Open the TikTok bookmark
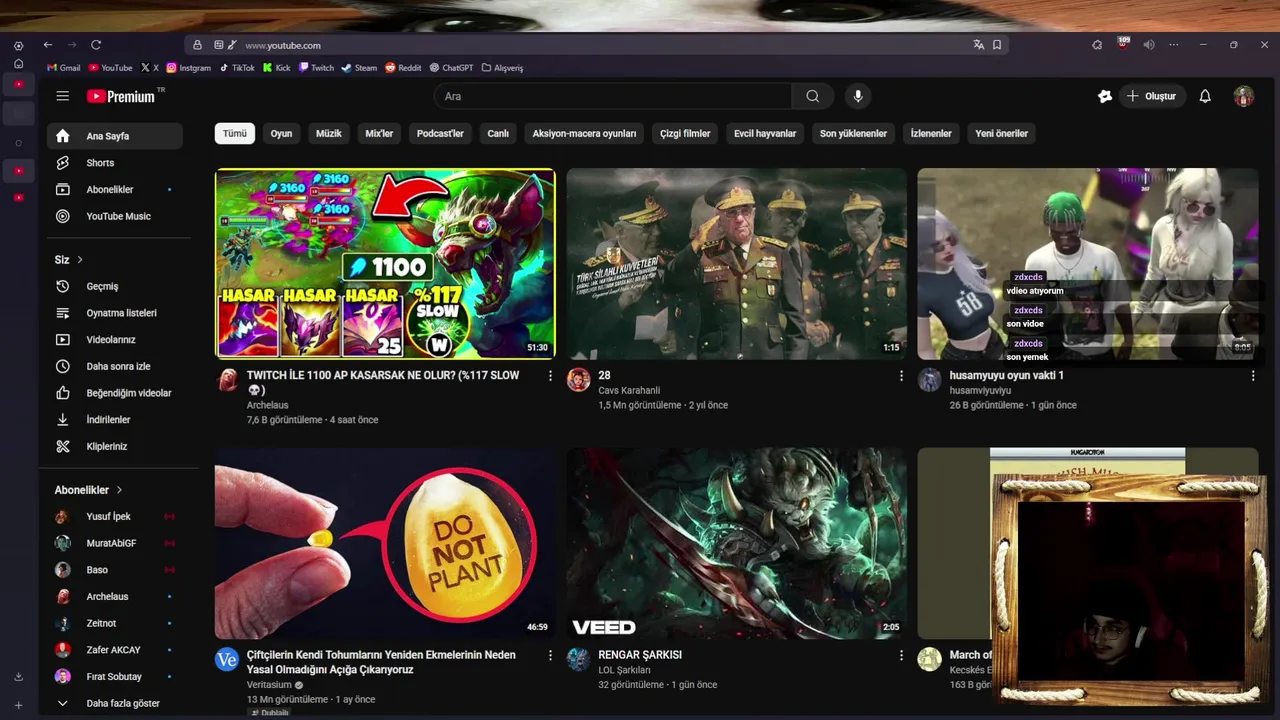The width and height of the screenshot is (1280, 720). (x=236, y=68)
